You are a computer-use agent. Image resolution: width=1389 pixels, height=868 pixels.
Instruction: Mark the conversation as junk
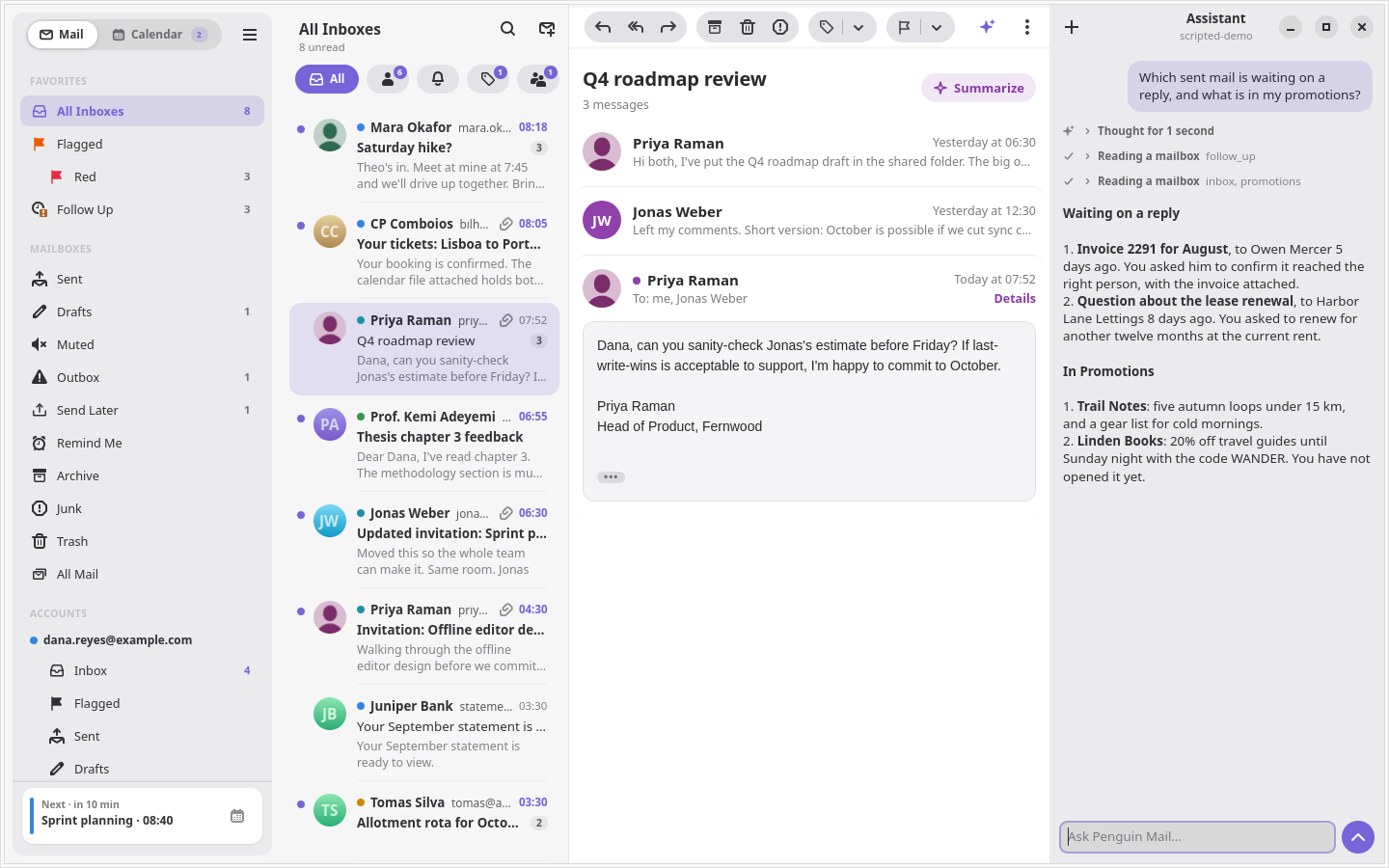click(780, 27)
